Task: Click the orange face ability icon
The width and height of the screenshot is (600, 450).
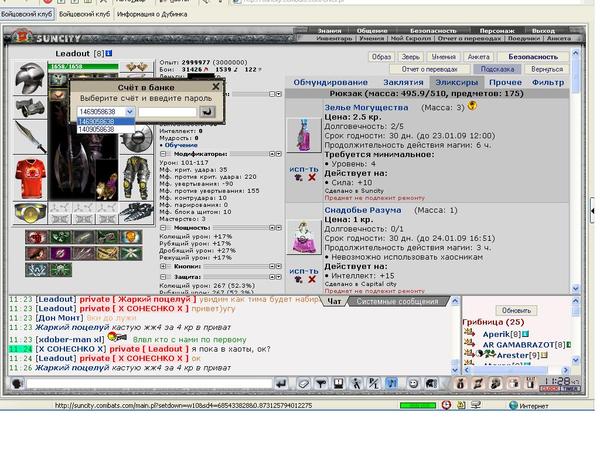Action: [x=131, y=237]
